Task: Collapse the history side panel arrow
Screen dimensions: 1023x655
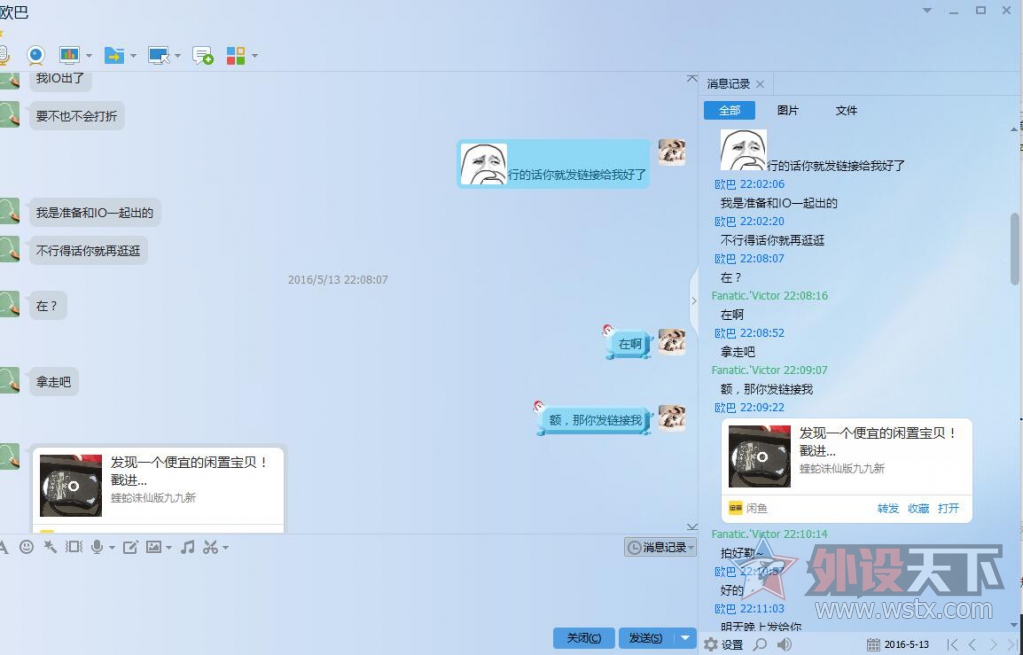Action: point(691,300)
